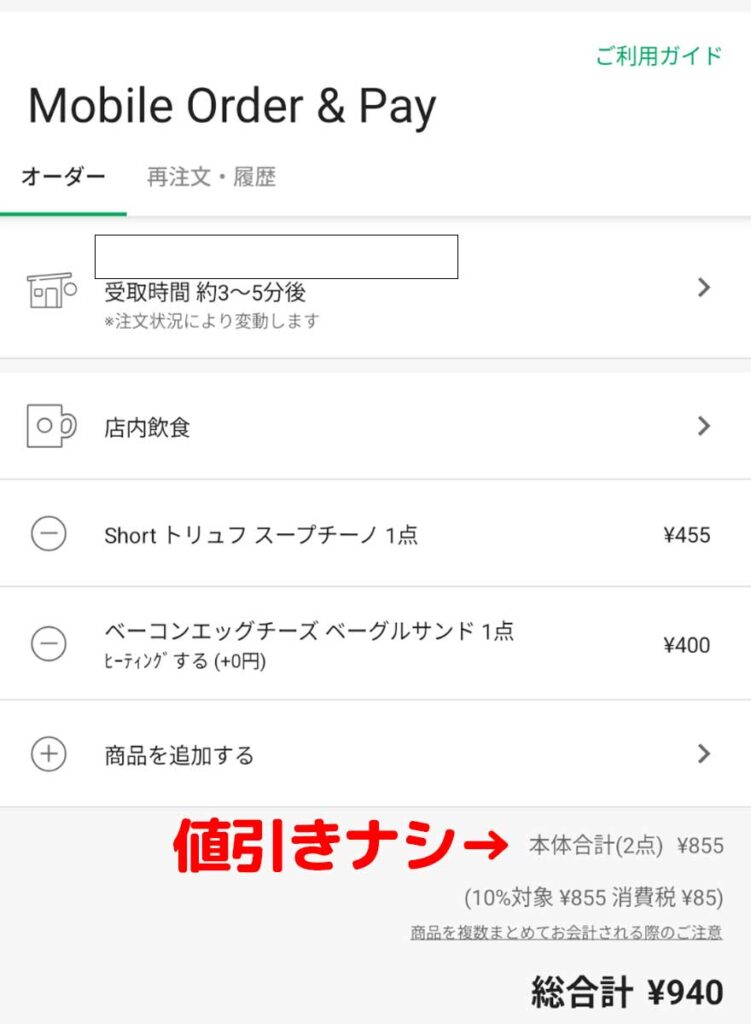Open the 店内飲食 option chevron
The image size is (751, 1024).
tap(704, 426)
